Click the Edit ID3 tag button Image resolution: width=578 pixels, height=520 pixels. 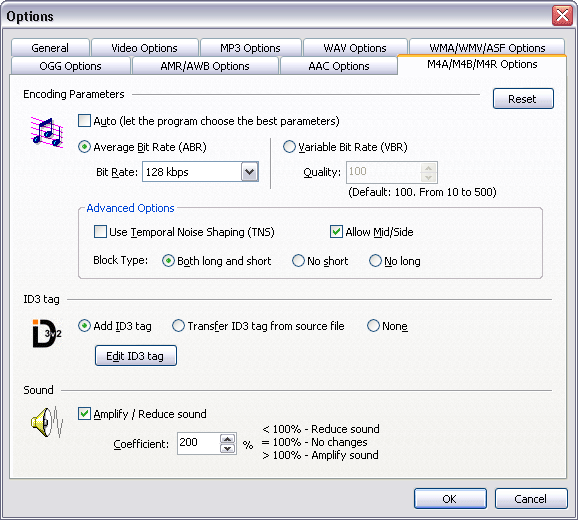point(136,356)
